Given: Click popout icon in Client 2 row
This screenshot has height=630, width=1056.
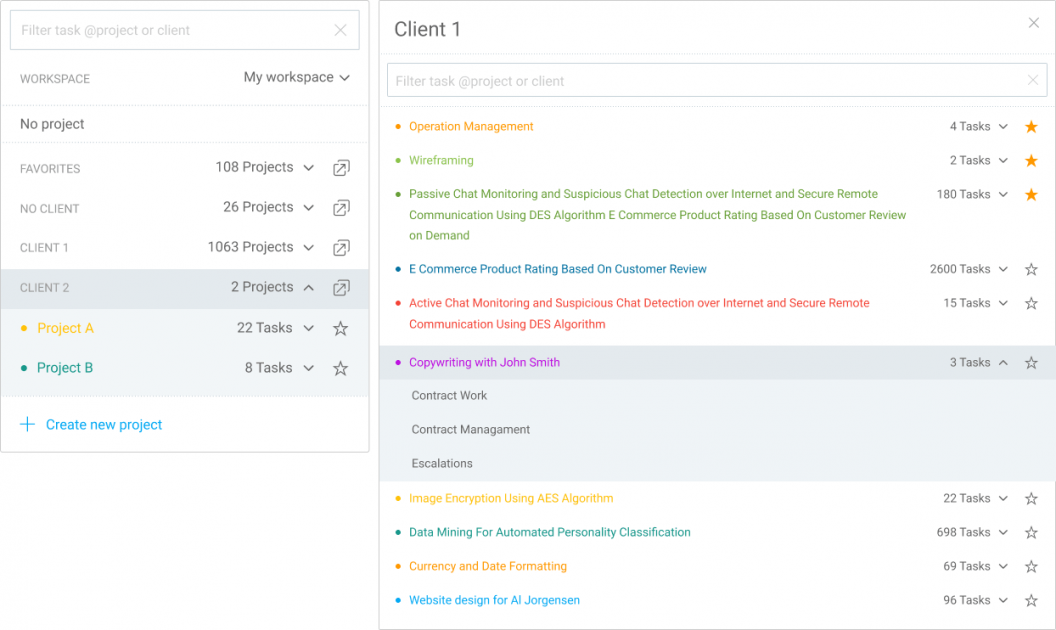Looking at the screenshot, I should [341, 288].
